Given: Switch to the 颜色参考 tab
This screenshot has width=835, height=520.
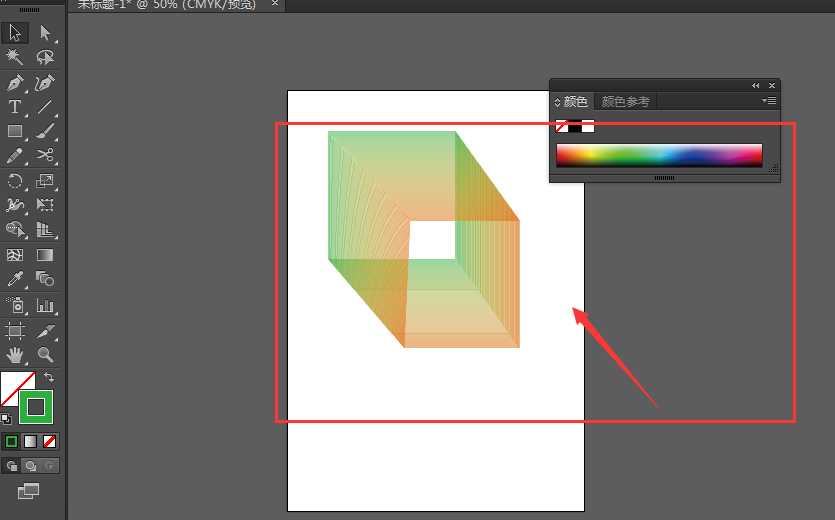Looking at the screenshot, I should pos(625,102).
